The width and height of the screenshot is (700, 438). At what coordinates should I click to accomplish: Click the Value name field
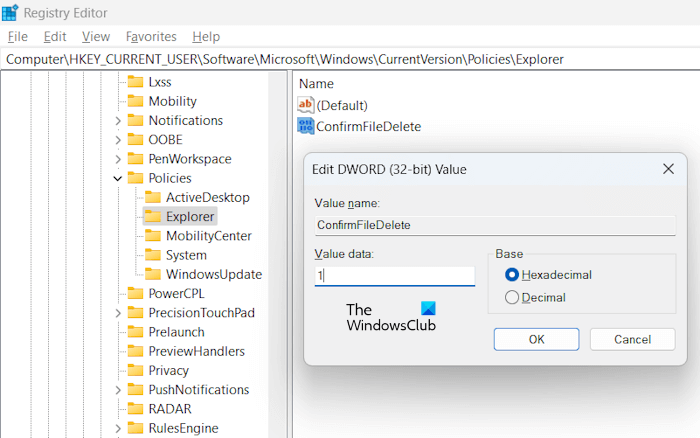coord(495,225)
